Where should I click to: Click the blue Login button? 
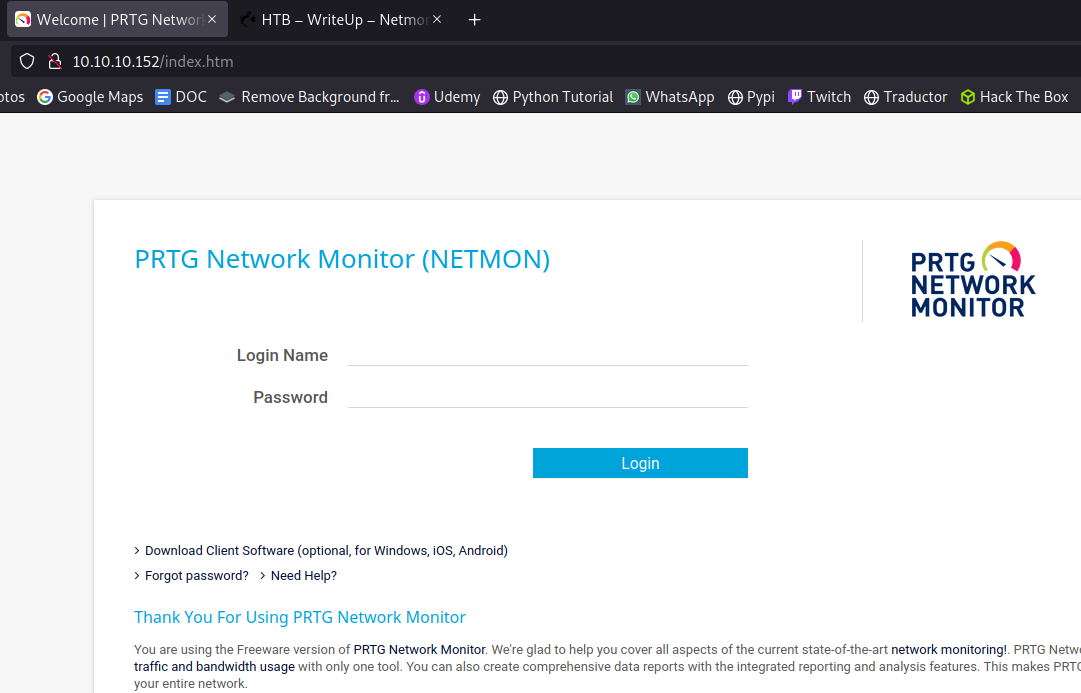click(640, 463)
